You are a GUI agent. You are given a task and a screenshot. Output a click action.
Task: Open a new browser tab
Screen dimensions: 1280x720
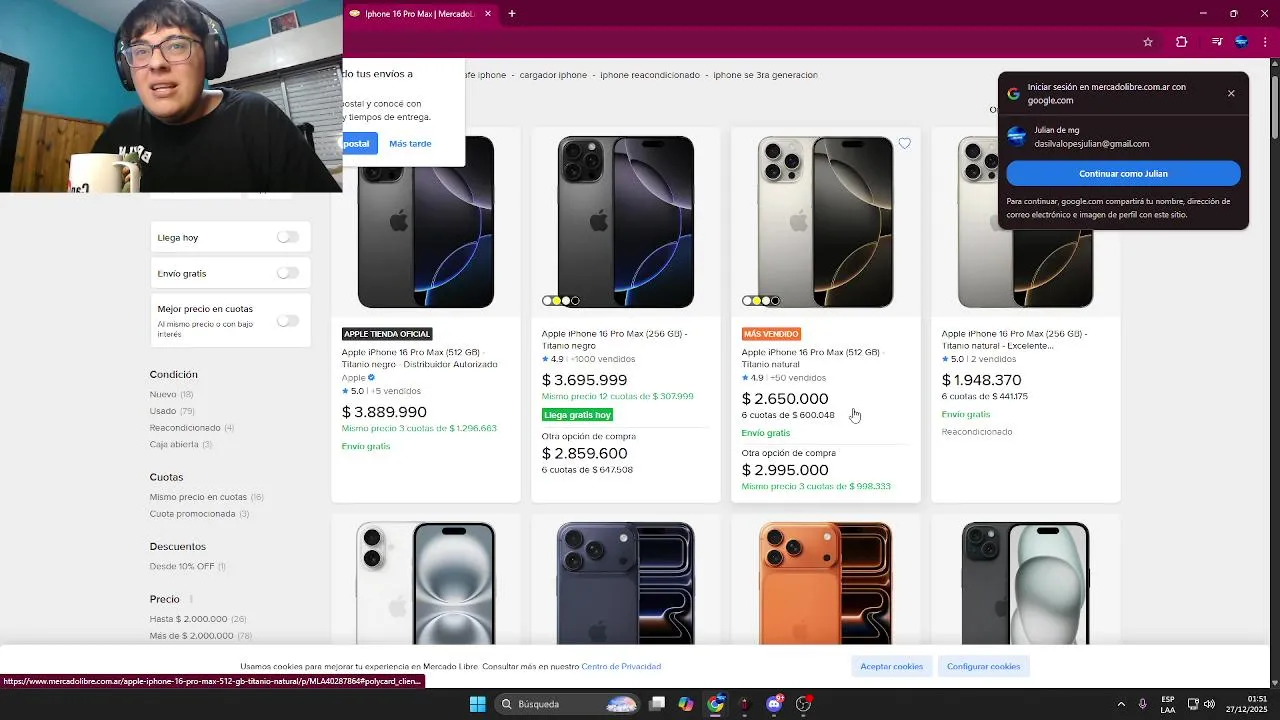pyautogui.click(x=512, y=14)
